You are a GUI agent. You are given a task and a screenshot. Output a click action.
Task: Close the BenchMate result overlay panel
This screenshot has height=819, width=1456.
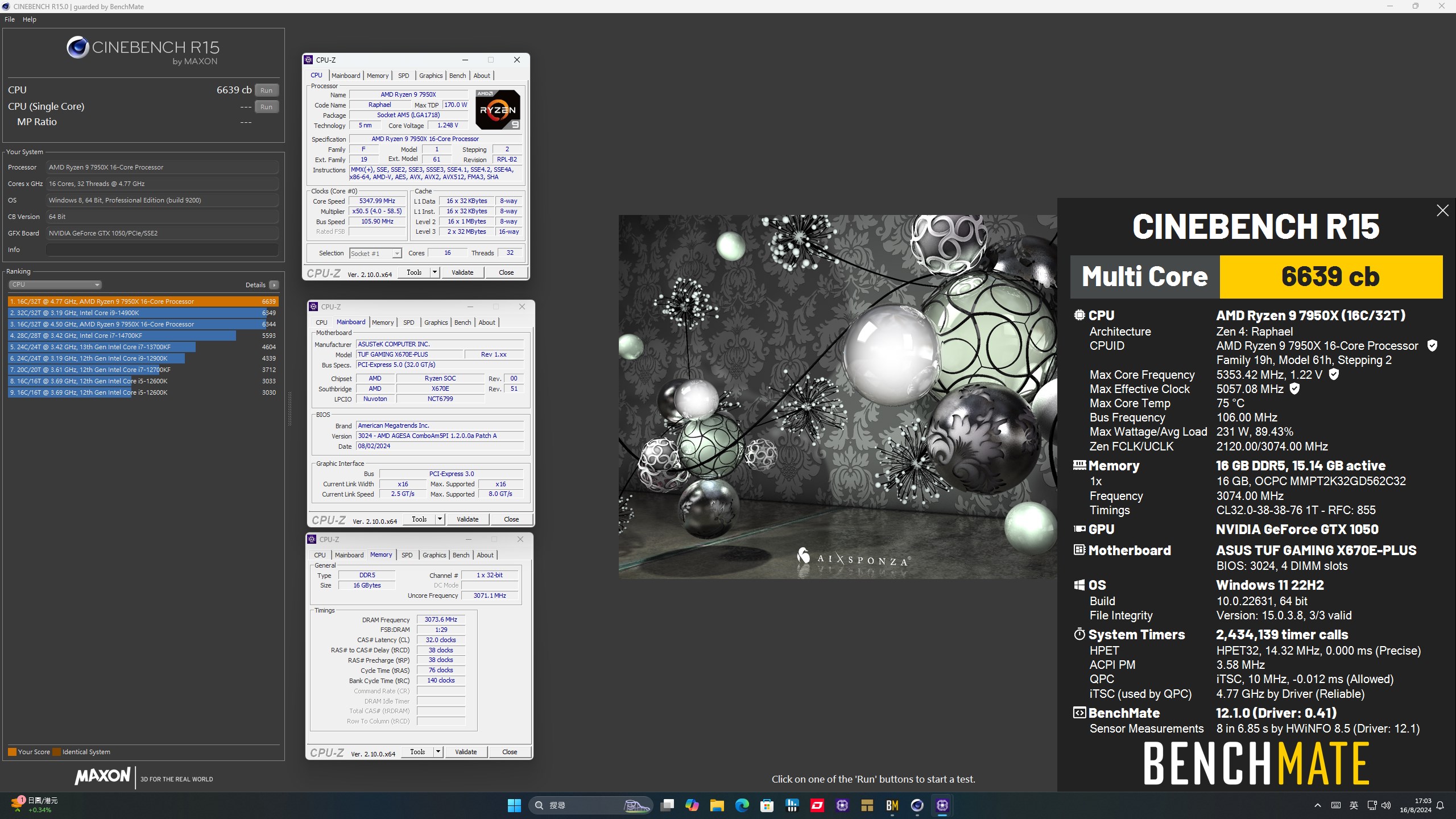tap(1442, 210)
